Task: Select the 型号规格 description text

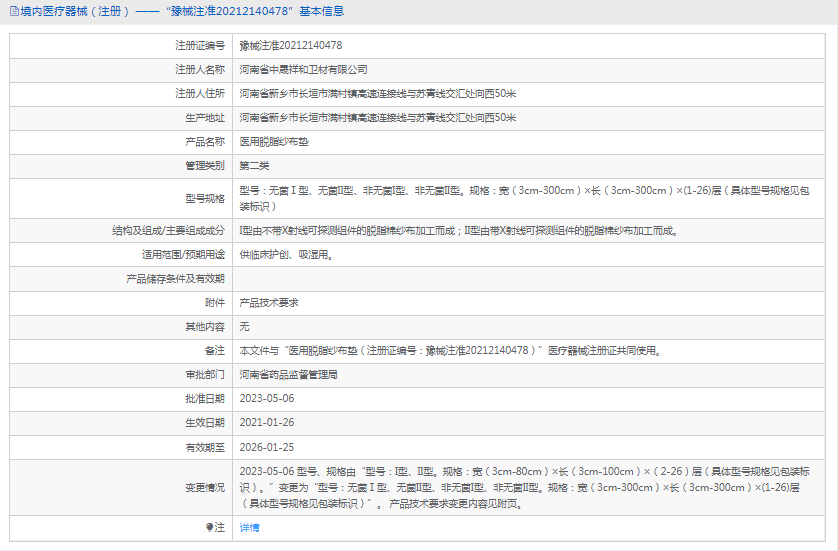Action: pos(524,198)
